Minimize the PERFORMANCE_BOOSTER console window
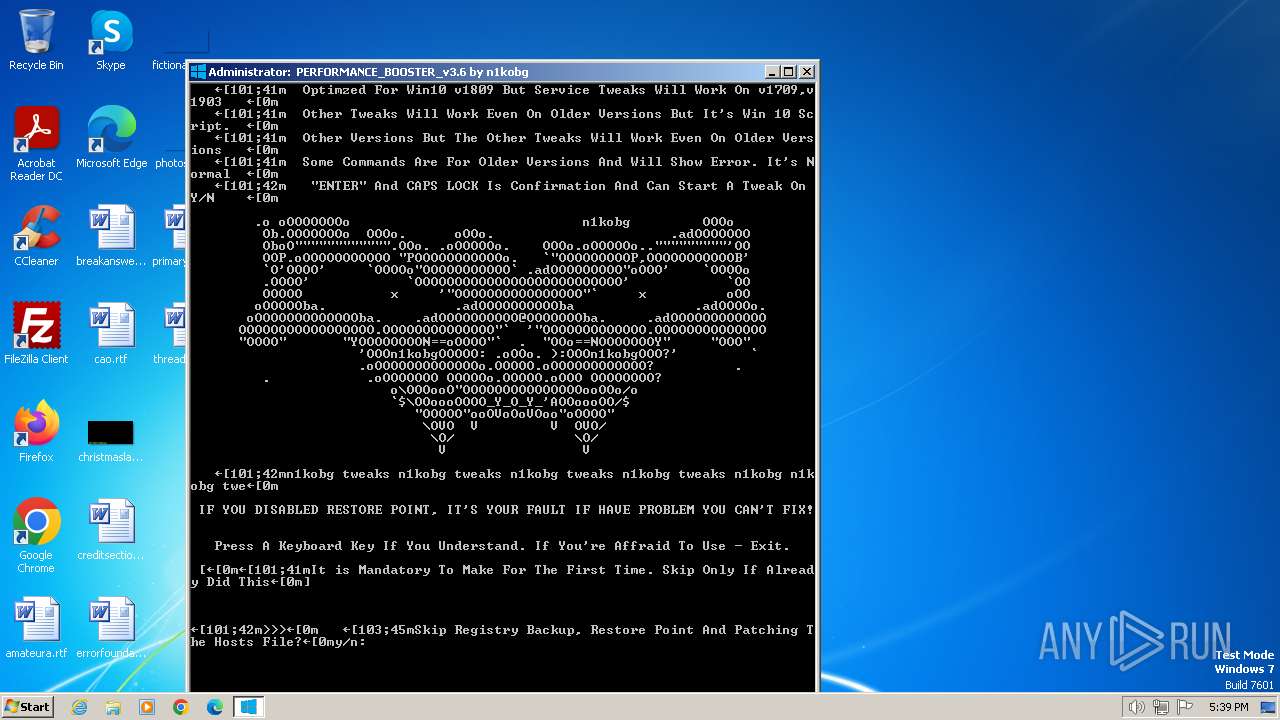1280x720 pixels. 772,72
